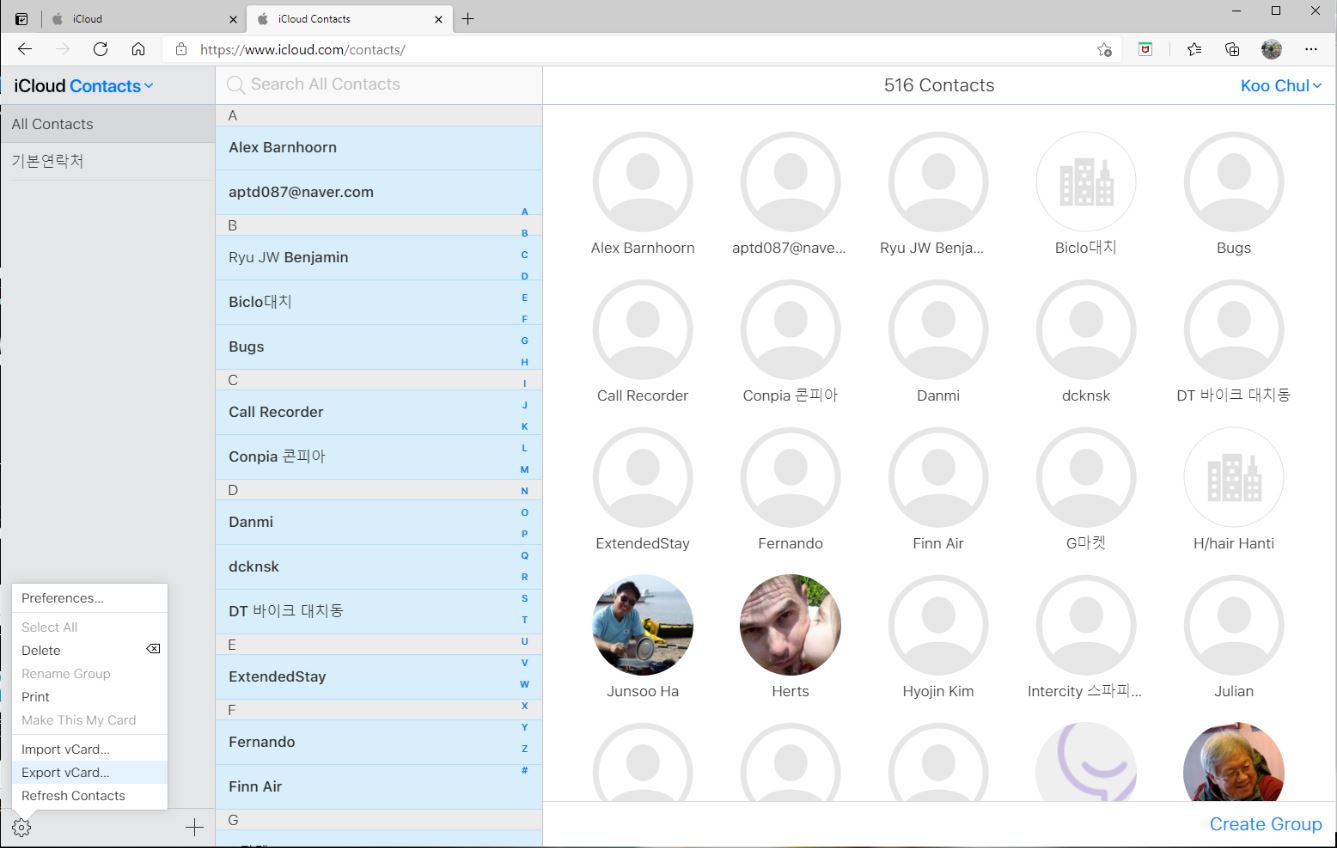Select Finn Air list row

pos(379,787)
